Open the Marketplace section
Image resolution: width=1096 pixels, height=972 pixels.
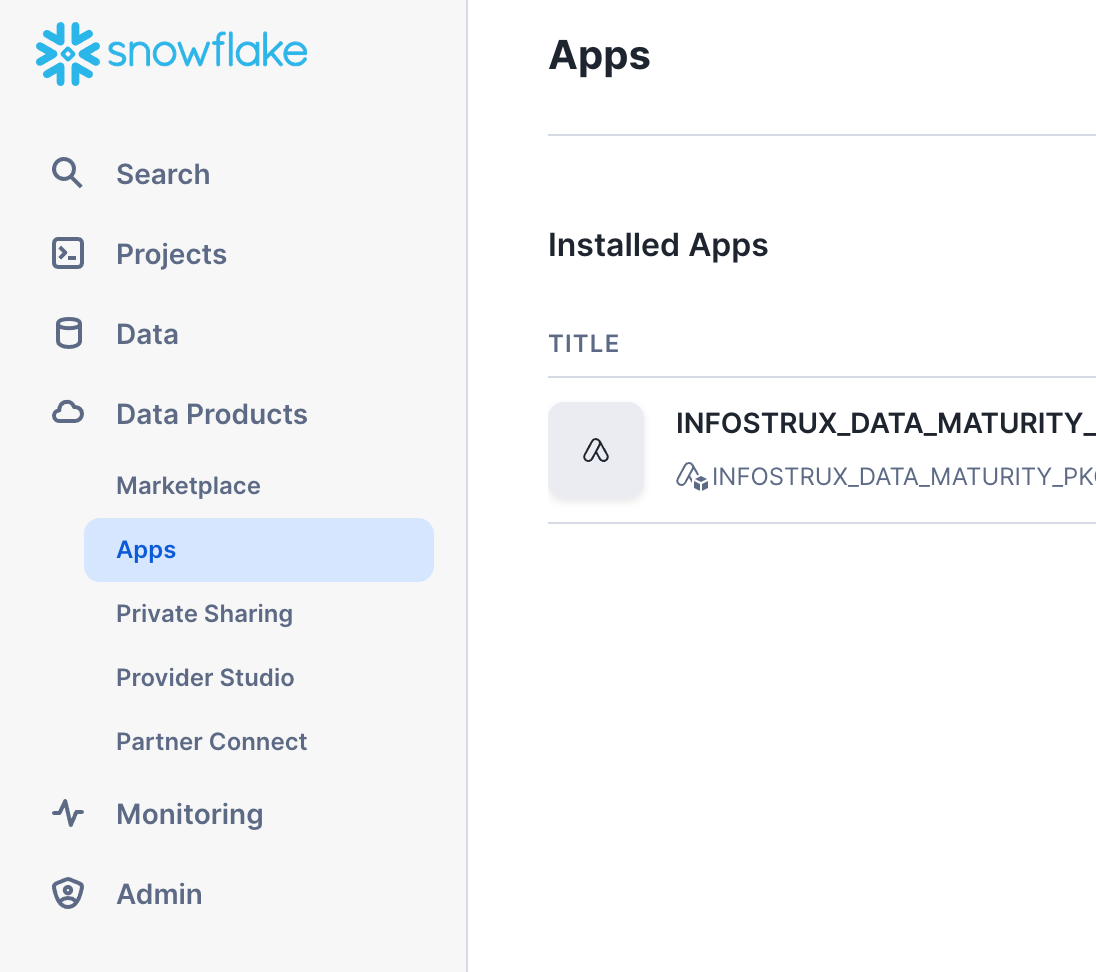(x=188, y=485)
